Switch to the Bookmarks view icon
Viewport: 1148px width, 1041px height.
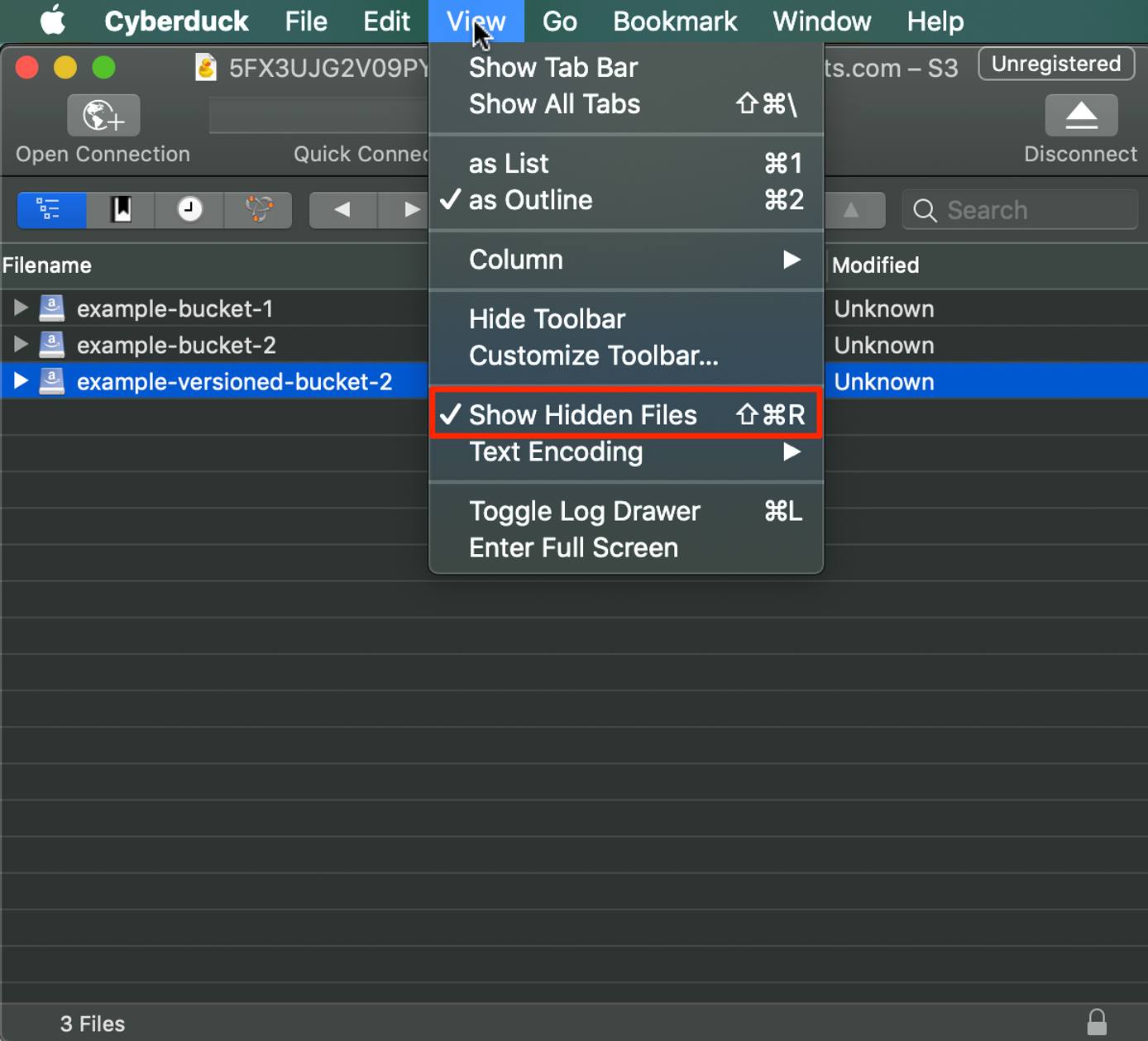(x=120, y=210)
